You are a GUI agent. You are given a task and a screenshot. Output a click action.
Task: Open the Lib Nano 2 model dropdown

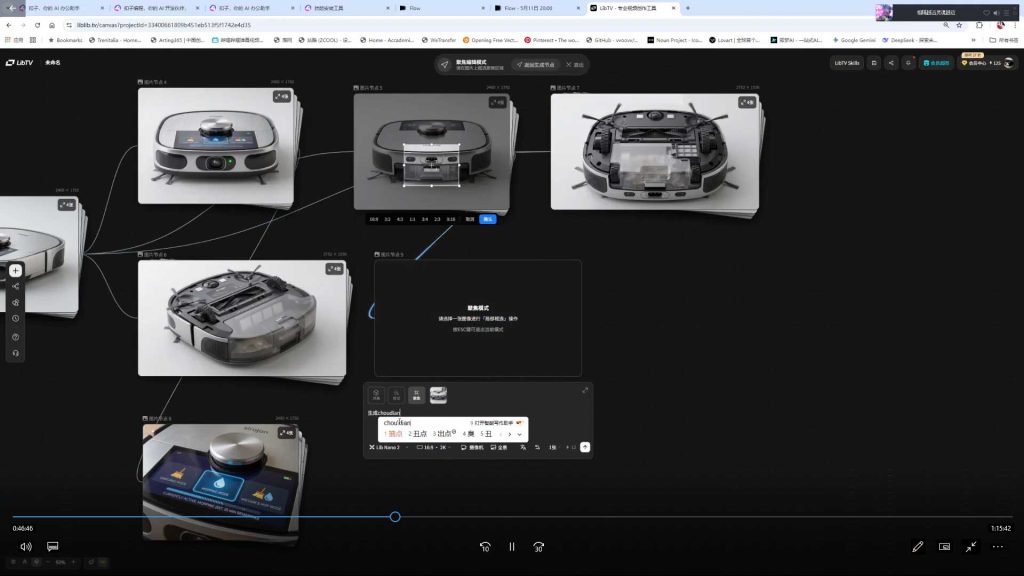click(387, 447)
